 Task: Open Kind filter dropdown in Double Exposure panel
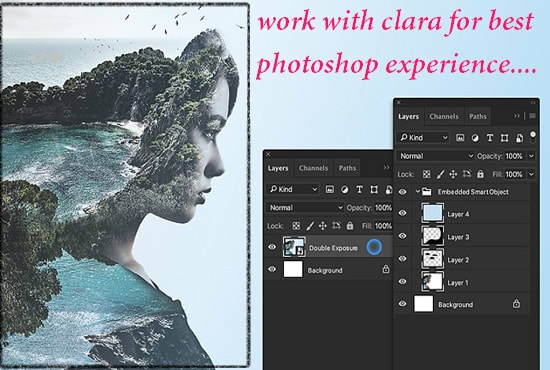293,189
